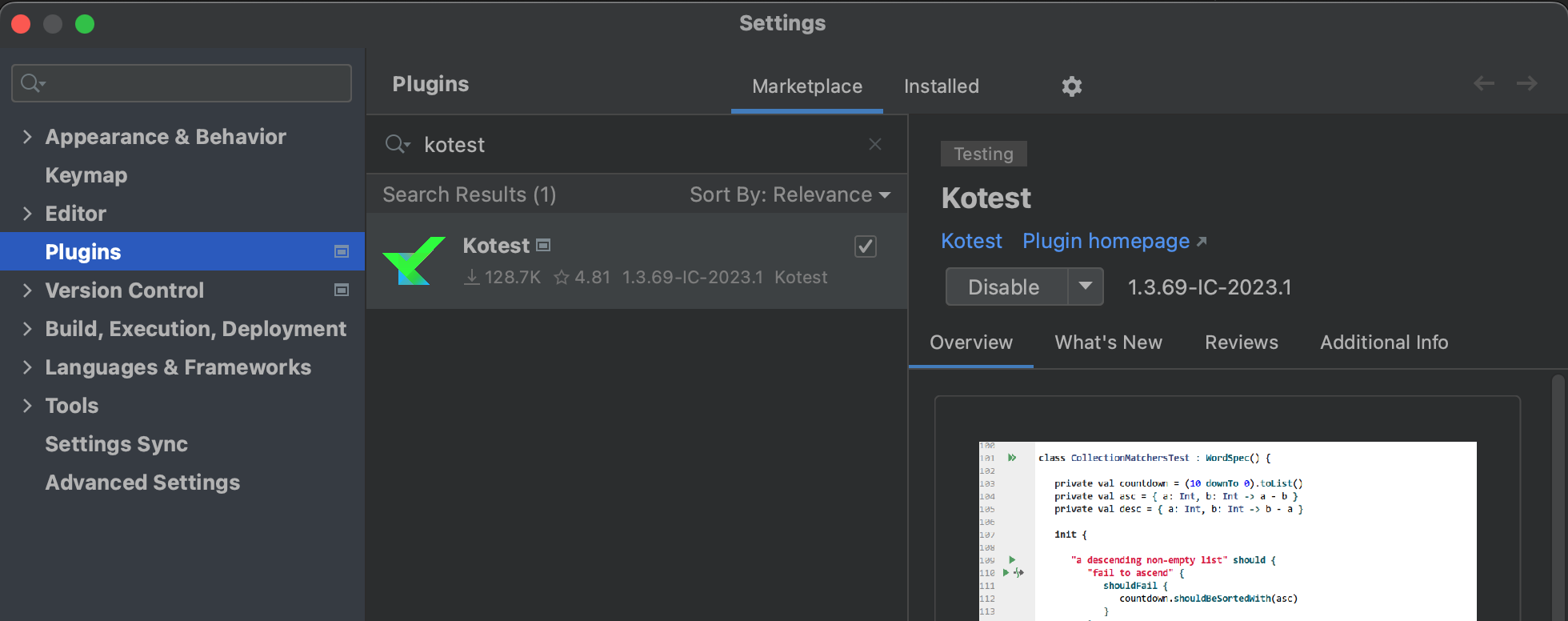The width and height of the screenshot is (1568, 621).
Task: Click the 1.3.69-IC-2023.1 version beside Disable
Action: 1210,287
